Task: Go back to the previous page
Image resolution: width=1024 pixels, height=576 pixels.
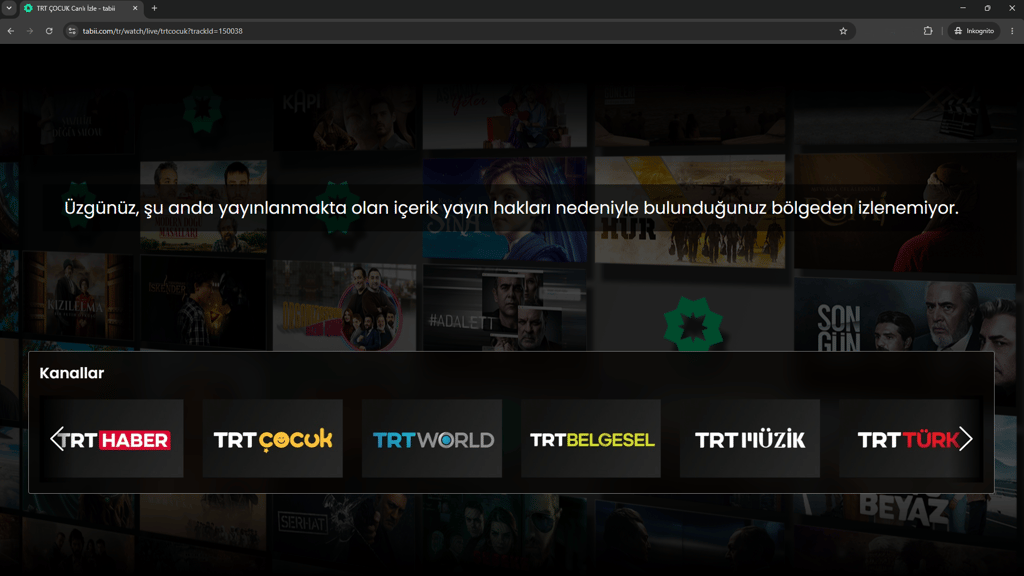Action: coord(10,31)
